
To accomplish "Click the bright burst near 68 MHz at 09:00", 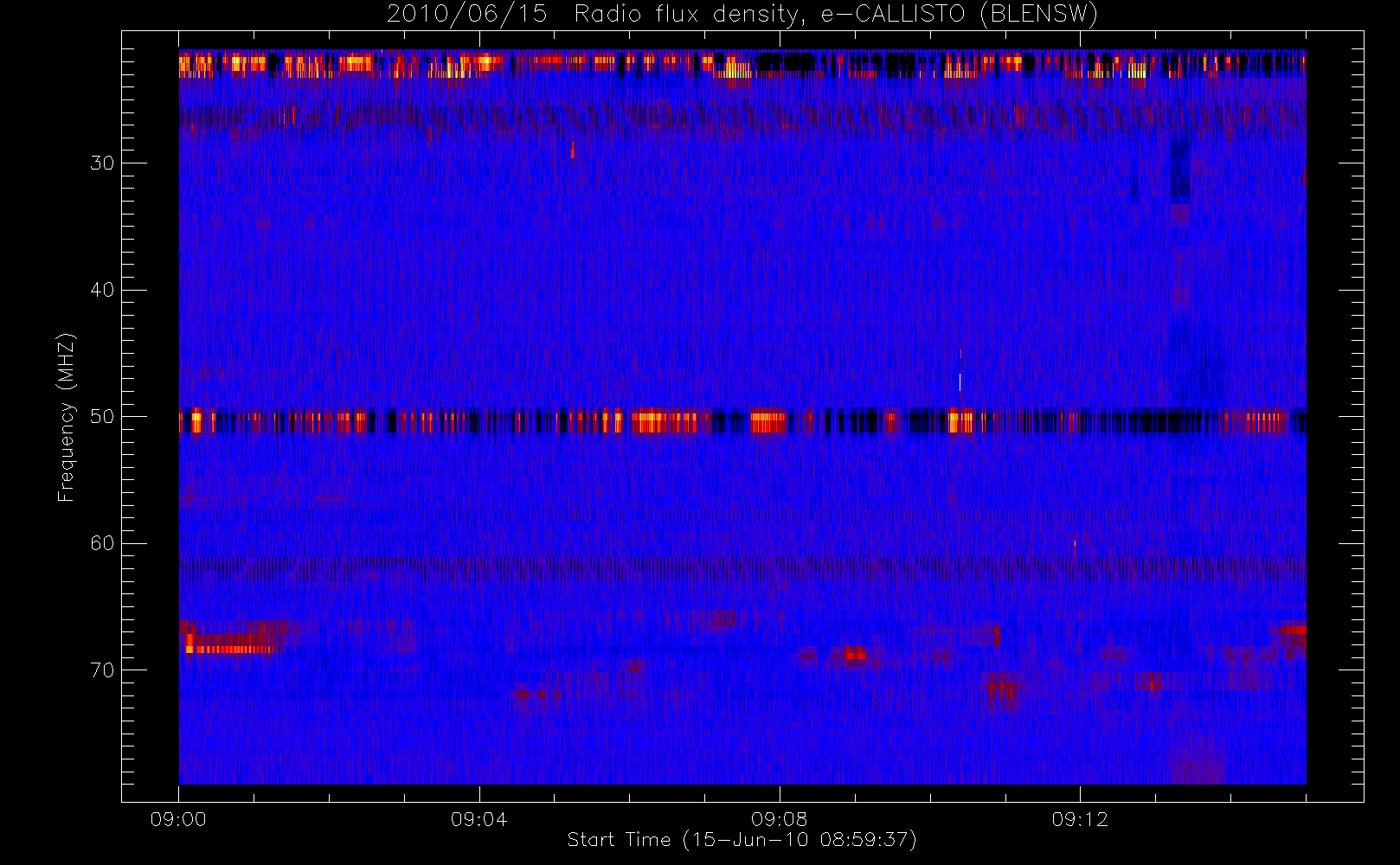I will (232, 644).
